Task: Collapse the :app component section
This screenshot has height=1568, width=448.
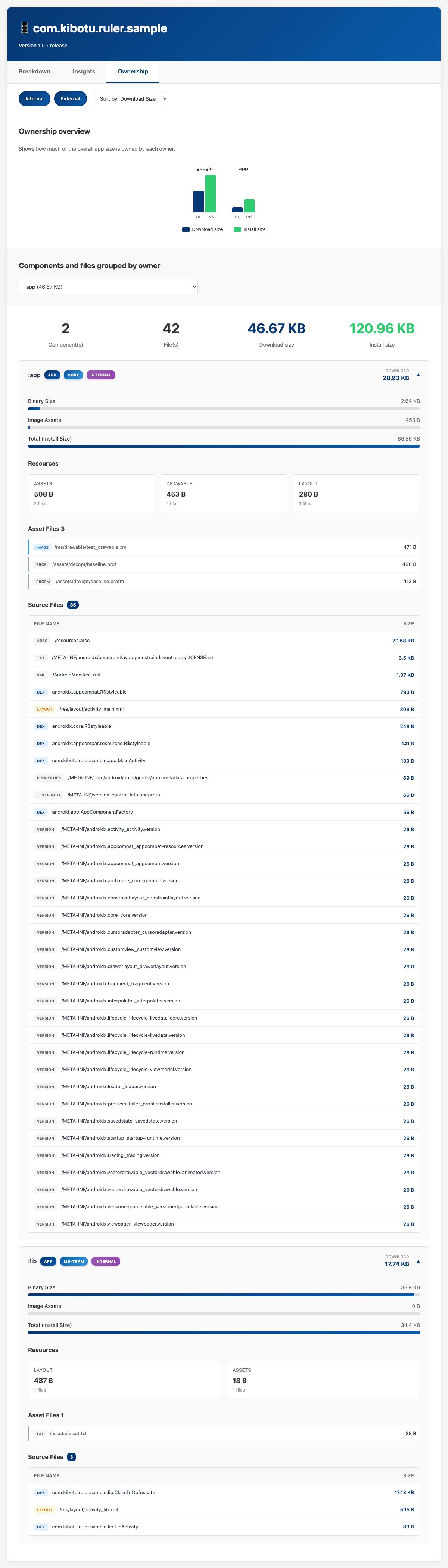Action: (x=418, y=375)
